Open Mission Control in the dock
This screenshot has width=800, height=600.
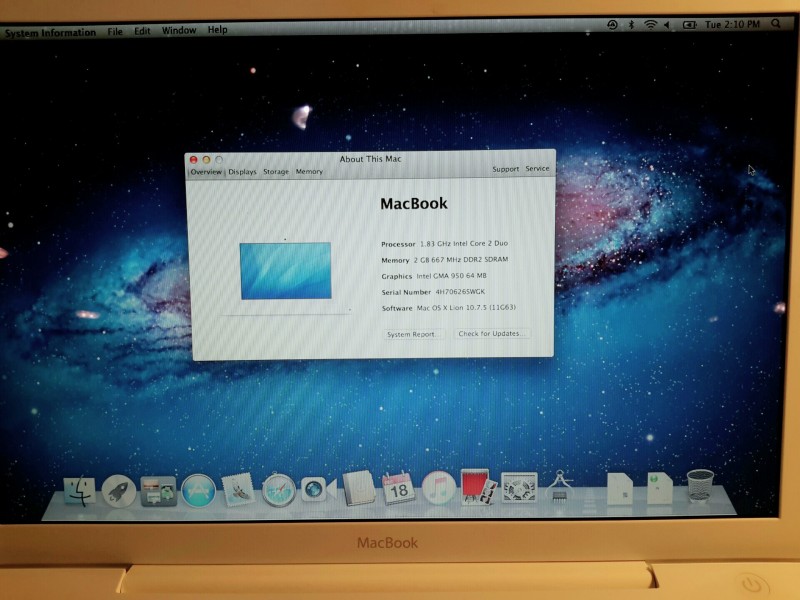159,491
